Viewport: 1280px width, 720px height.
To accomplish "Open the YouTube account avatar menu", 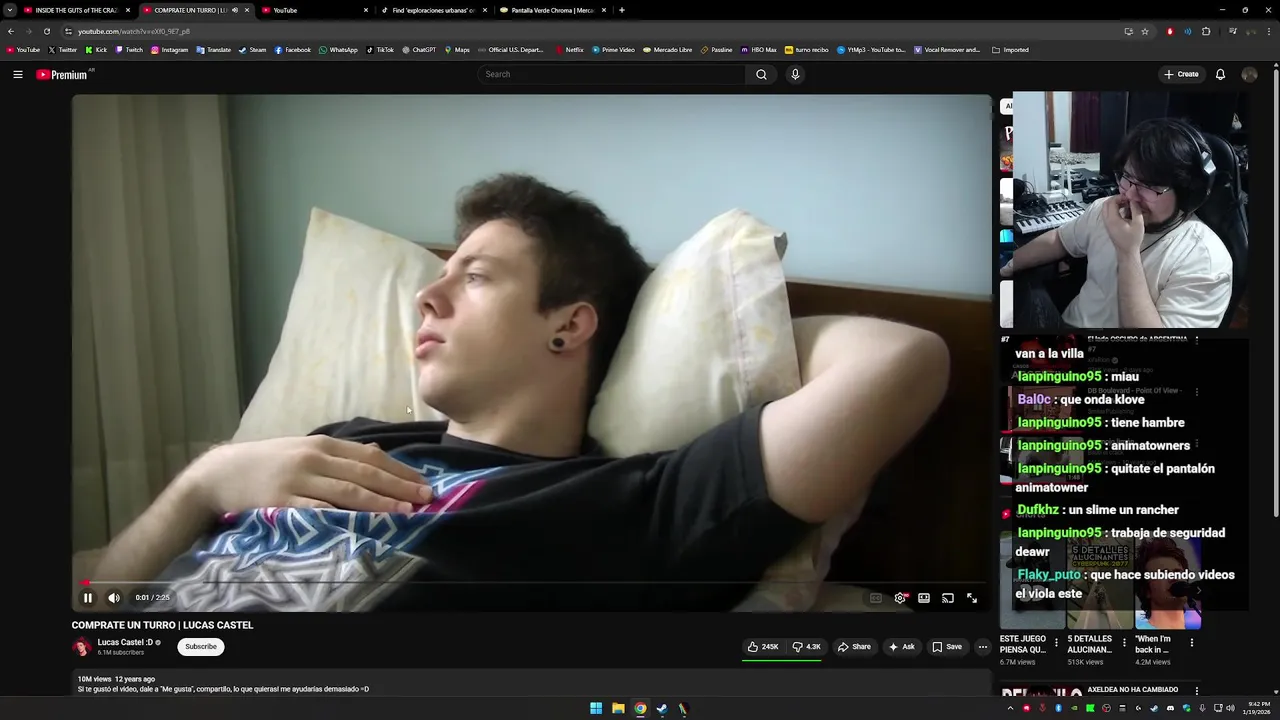I will (x=1249, y=74).
